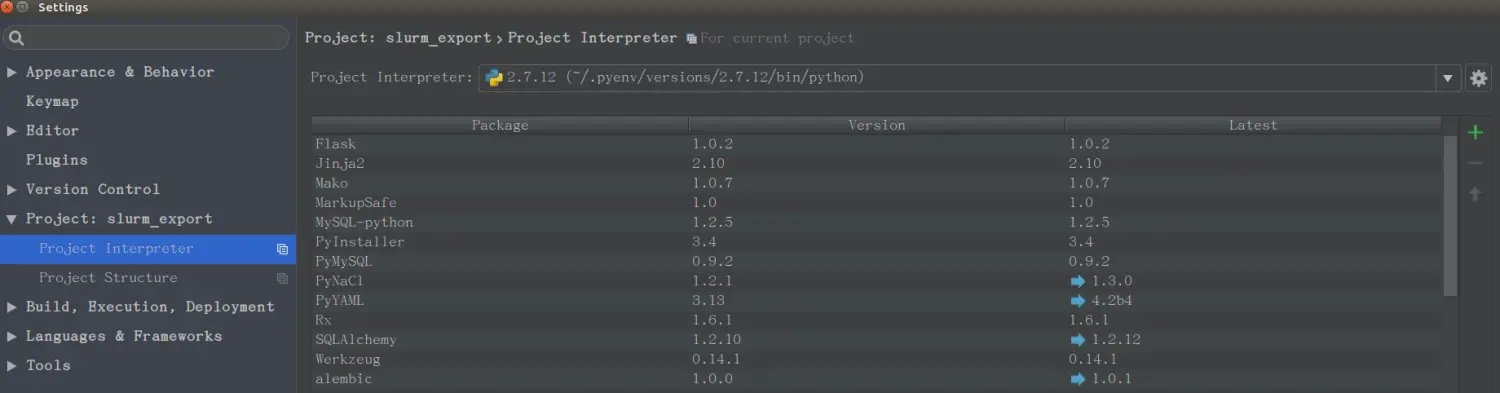Select the PyYAML package row
This screenshot has height=393, width=1500.
pyautogui.click(x=877, y=301)
